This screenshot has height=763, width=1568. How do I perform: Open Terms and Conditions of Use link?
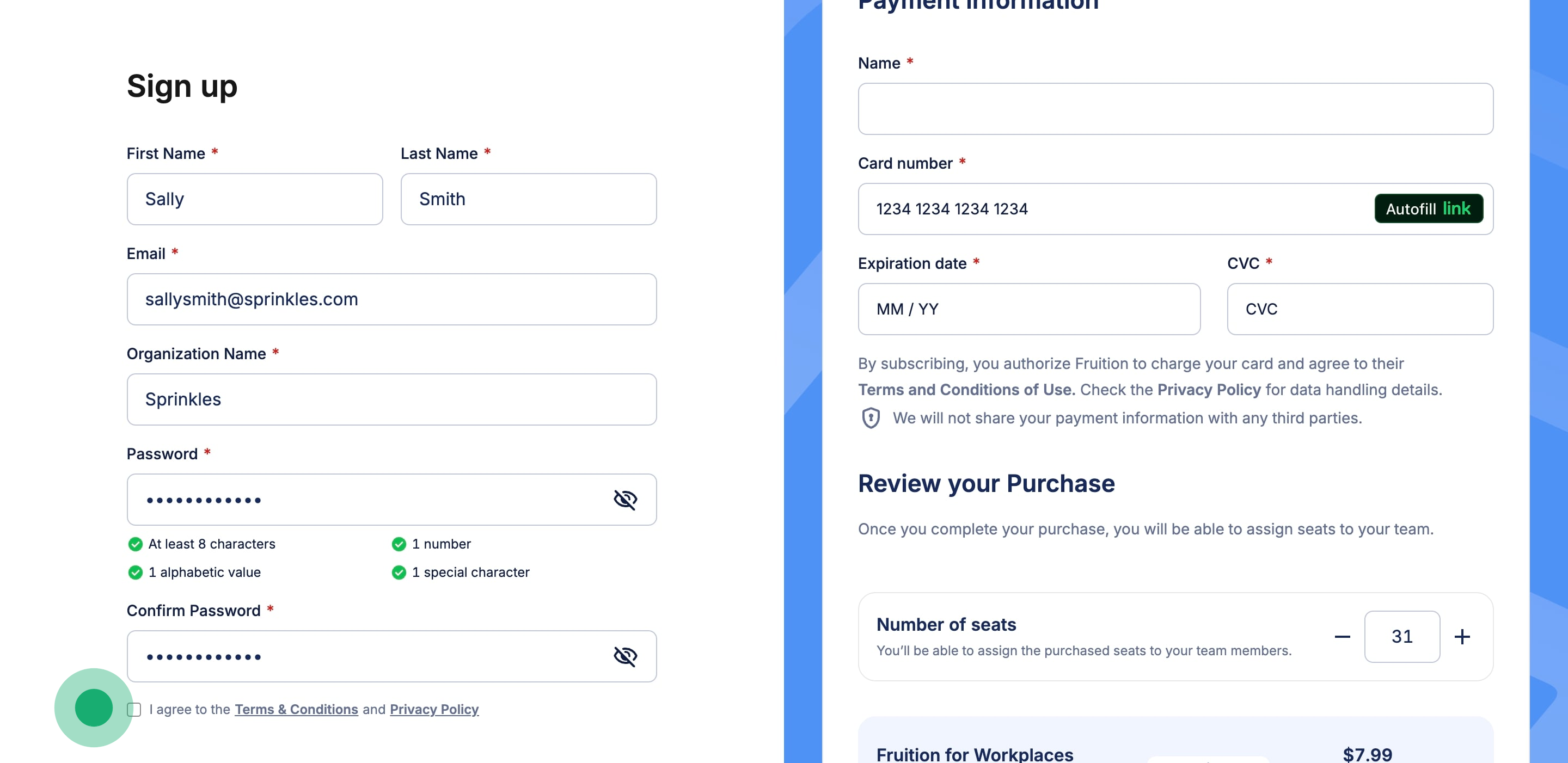tap(966, 390)
